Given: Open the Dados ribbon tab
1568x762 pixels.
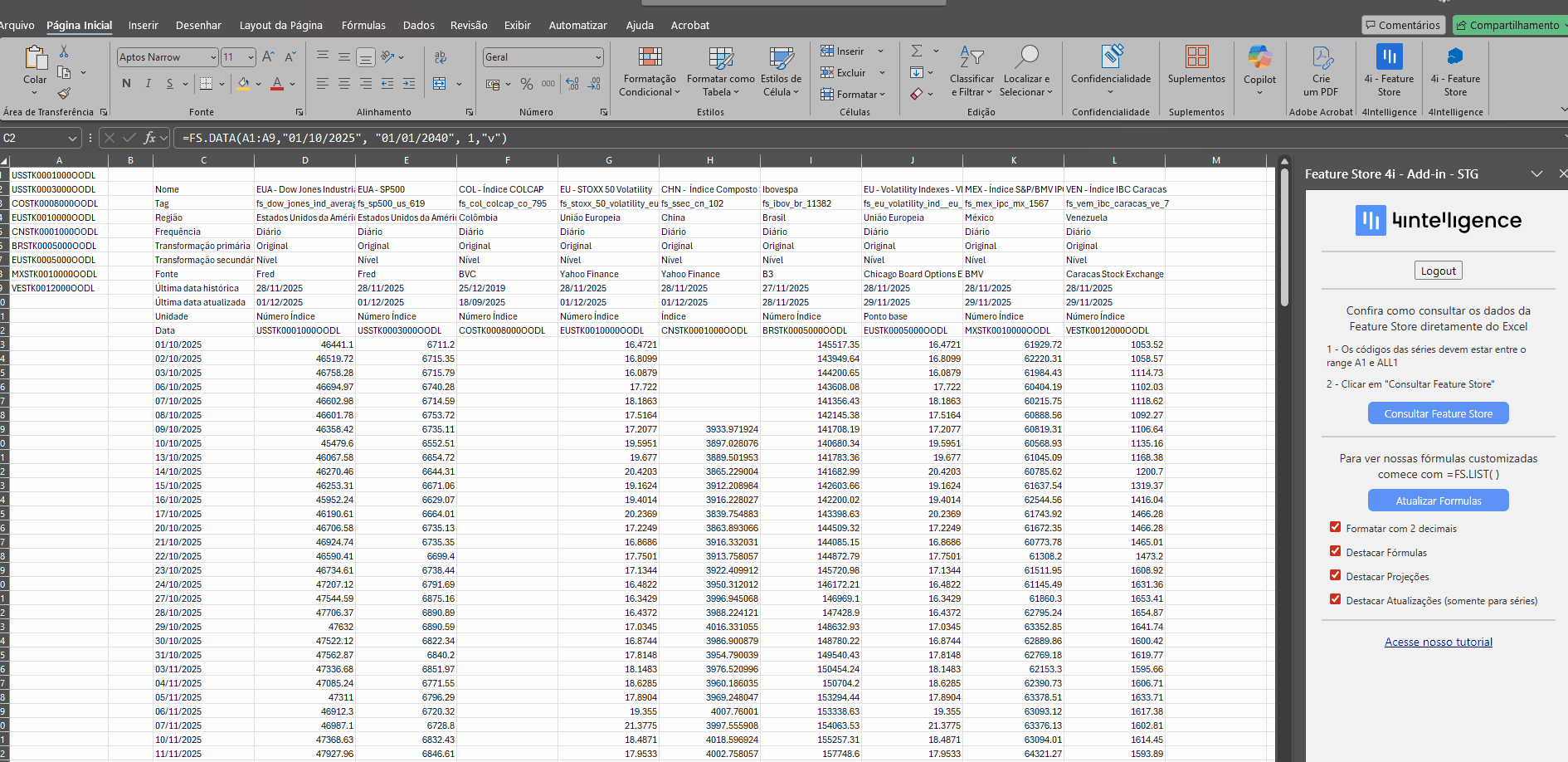Looking at the screenshot, I should pyautogui.click(x=418, y=26).
